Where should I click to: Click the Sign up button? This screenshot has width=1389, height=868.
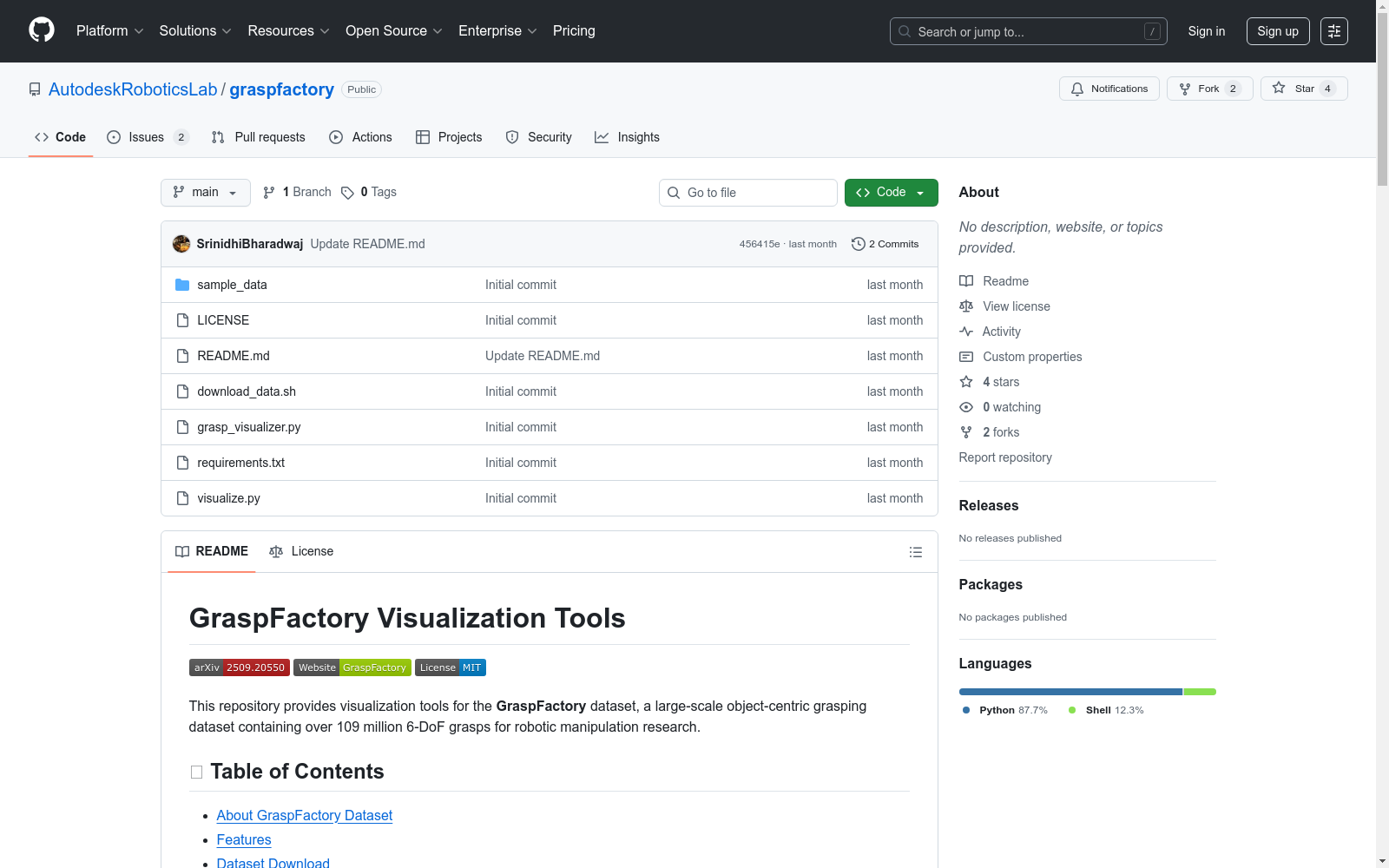coord(1278,31)
